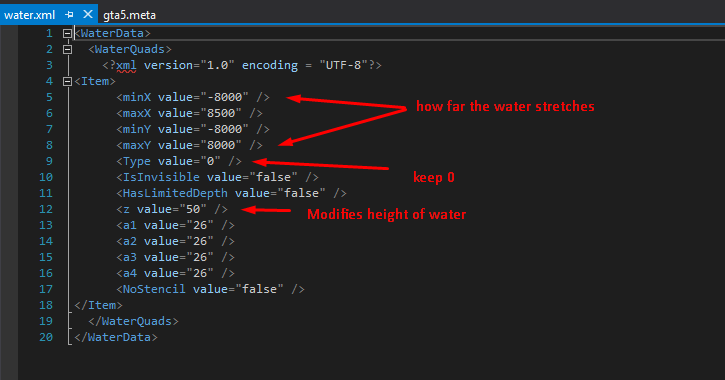Viewport: 725px width, 380px height.
Task: Collapse the WaterData element
Action: click(x=68, y=33)
